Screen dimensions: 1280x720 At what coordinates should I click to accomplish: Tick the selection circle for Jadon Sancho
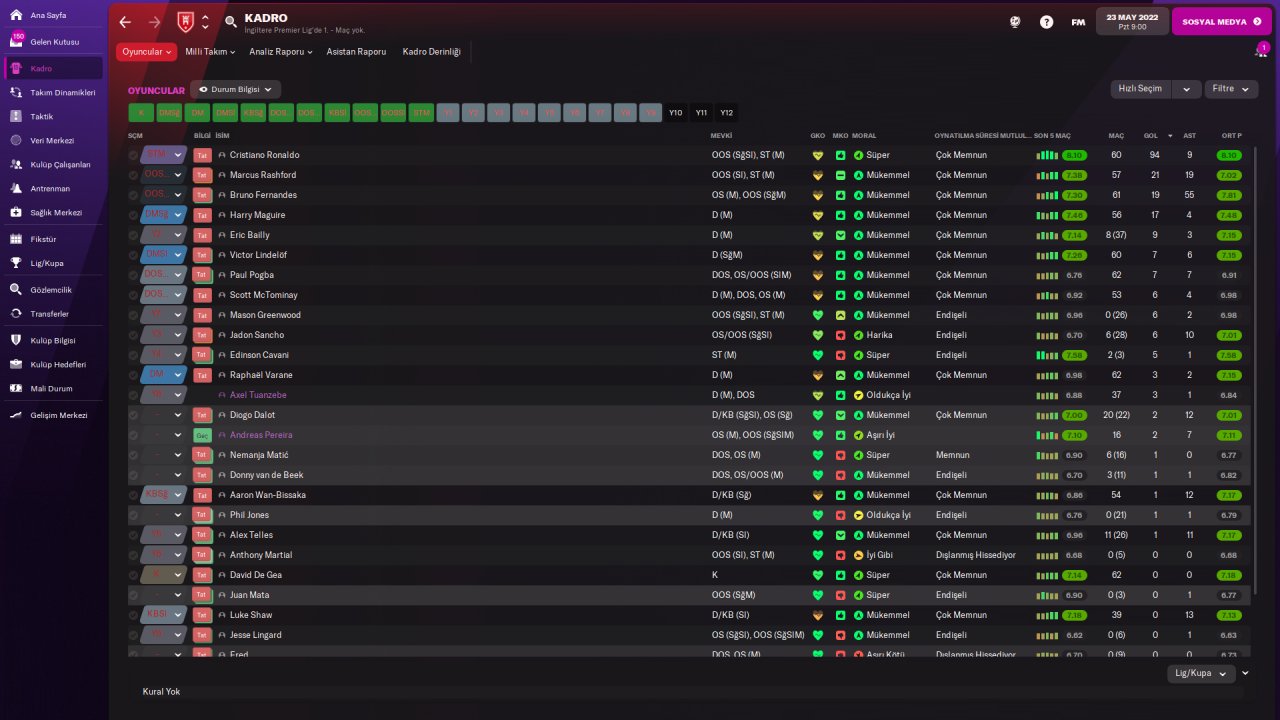pos(134,335)
